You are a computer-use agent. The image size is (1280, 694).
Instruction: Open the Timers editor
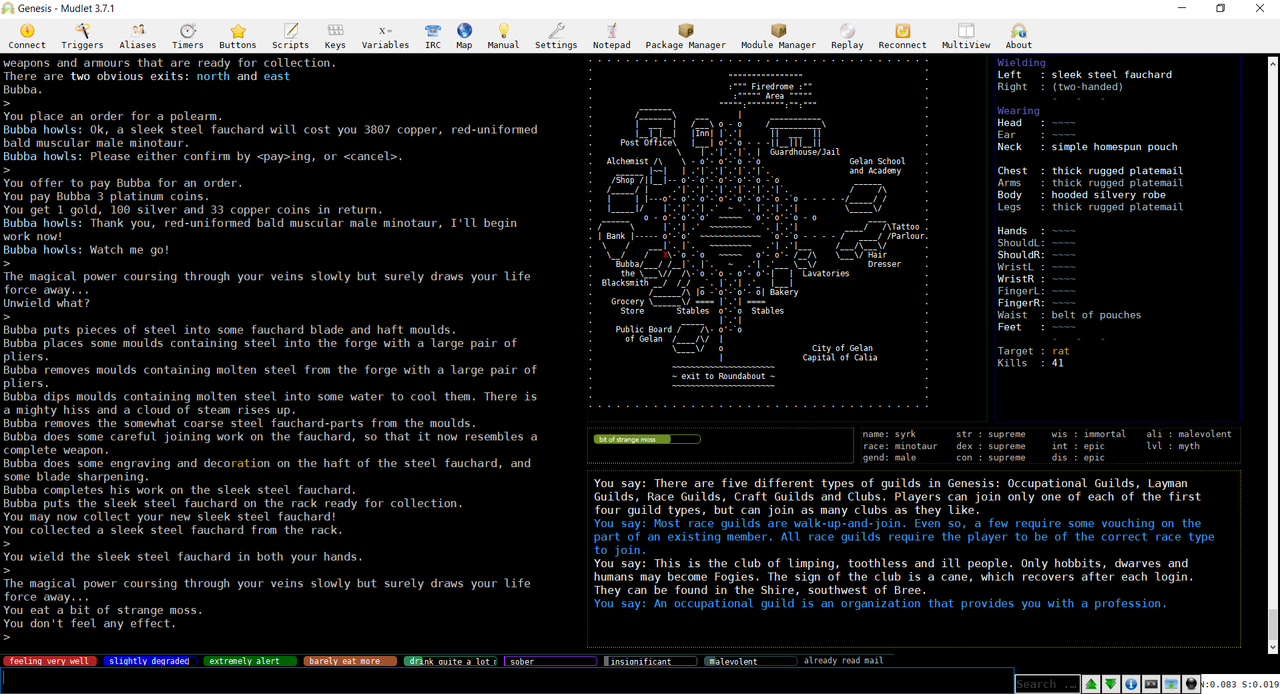click(188, 36)
